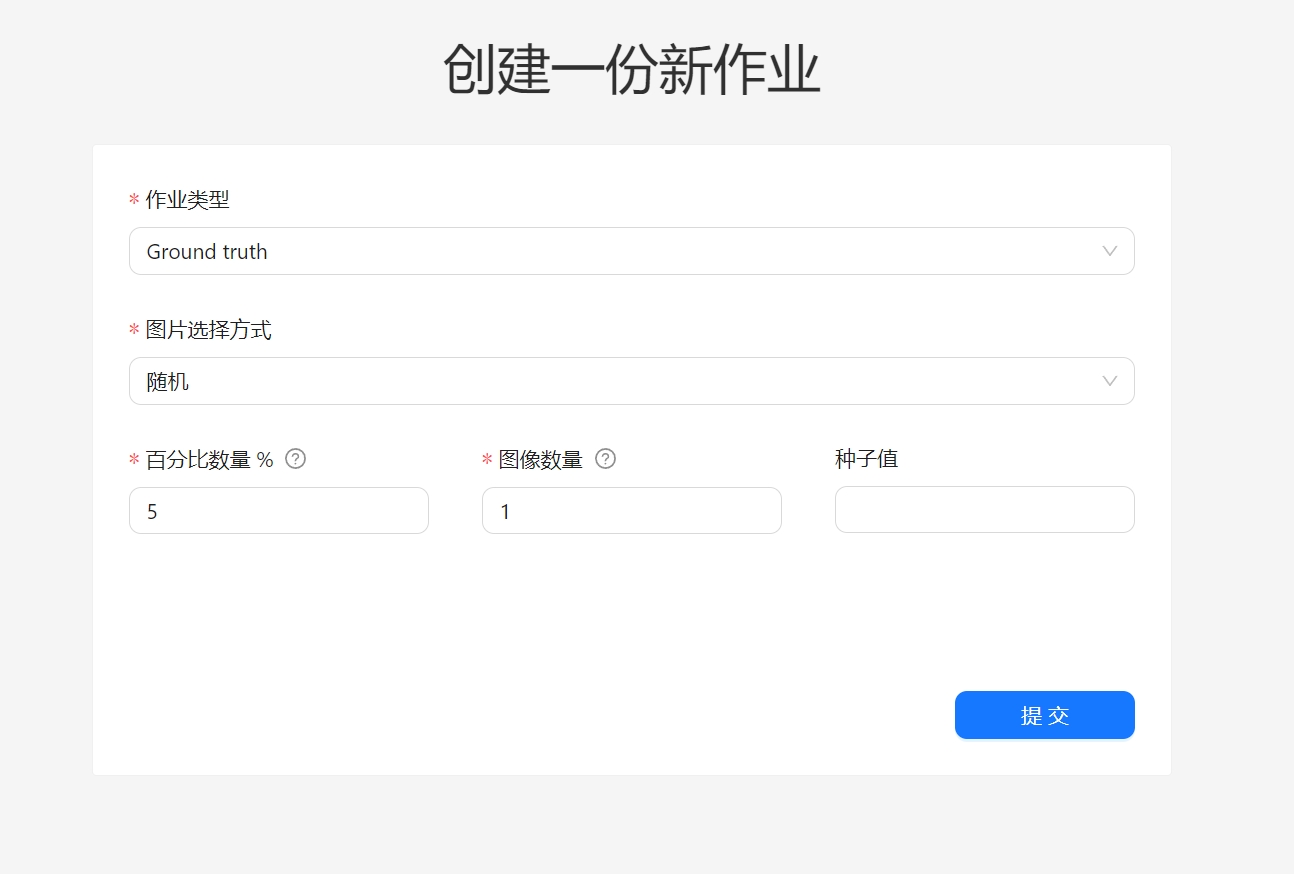Image resolution: width=1294 pixels, height=874 pixels.
Task: Open the 作业类型 dropdown showing Ground truth
Action: point(620,251)
